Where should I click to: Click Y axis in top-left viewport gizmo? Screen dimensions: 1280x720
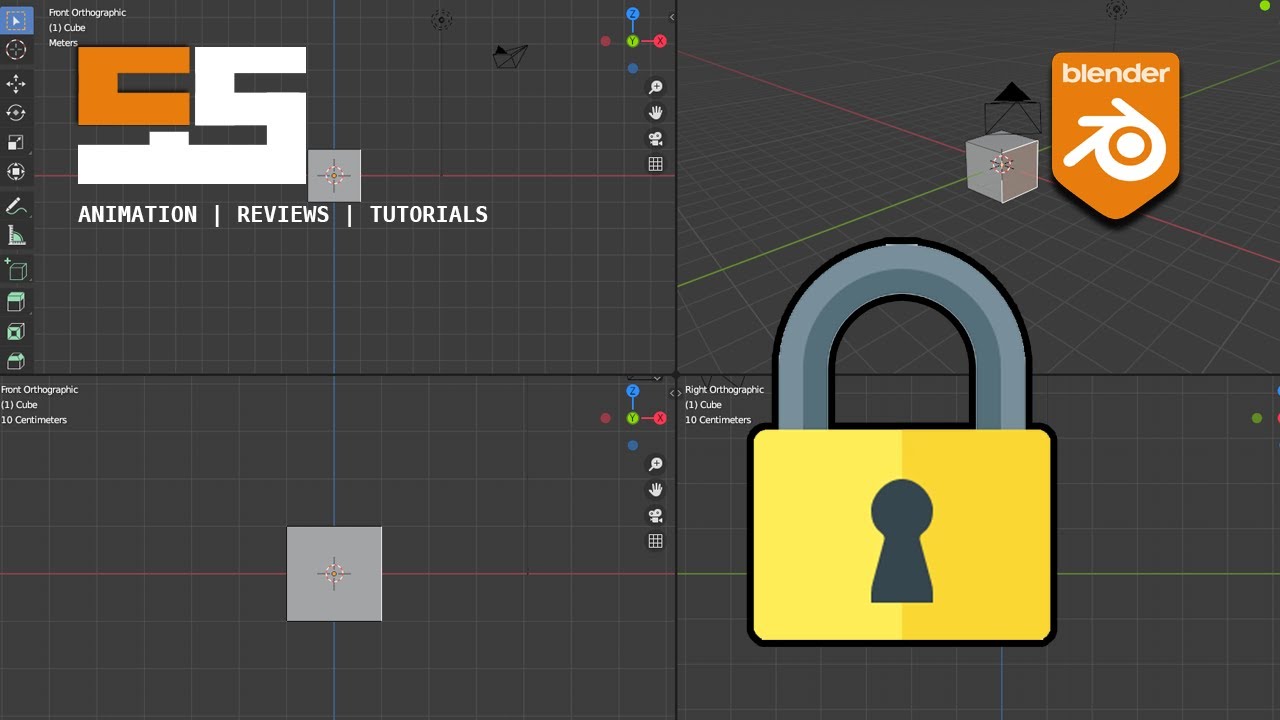coord(633,41)
